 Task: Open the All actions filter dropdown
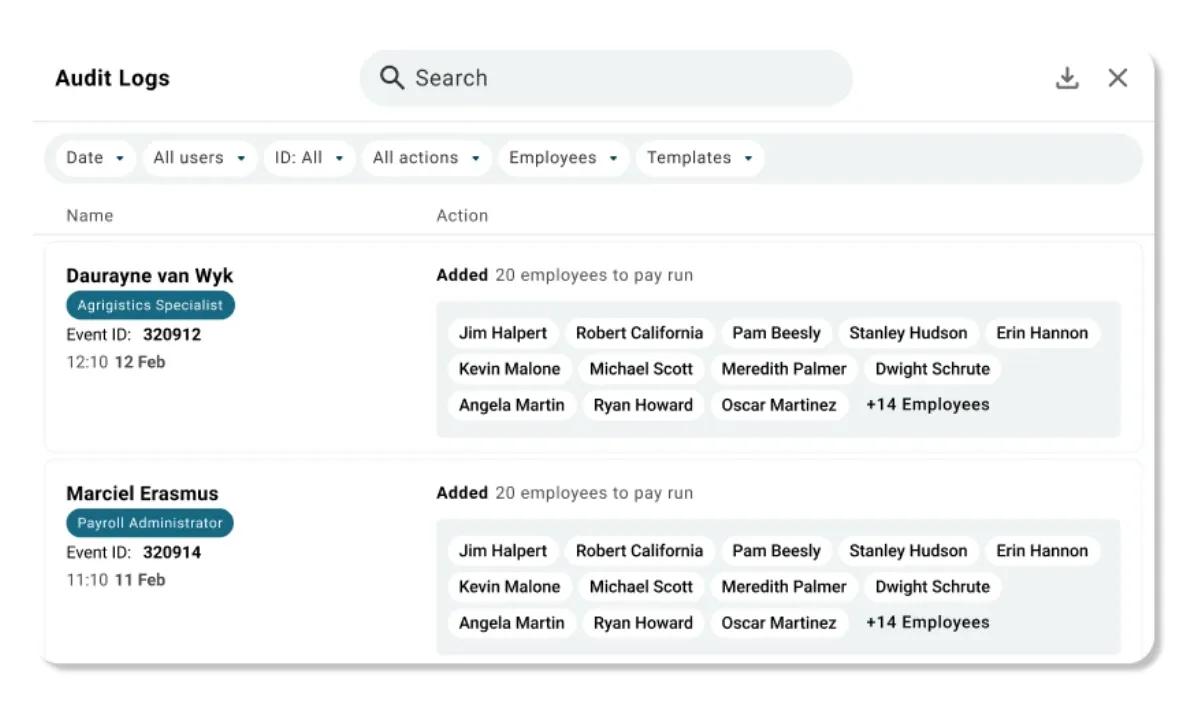pyautogui.click(x=426, y=157)
